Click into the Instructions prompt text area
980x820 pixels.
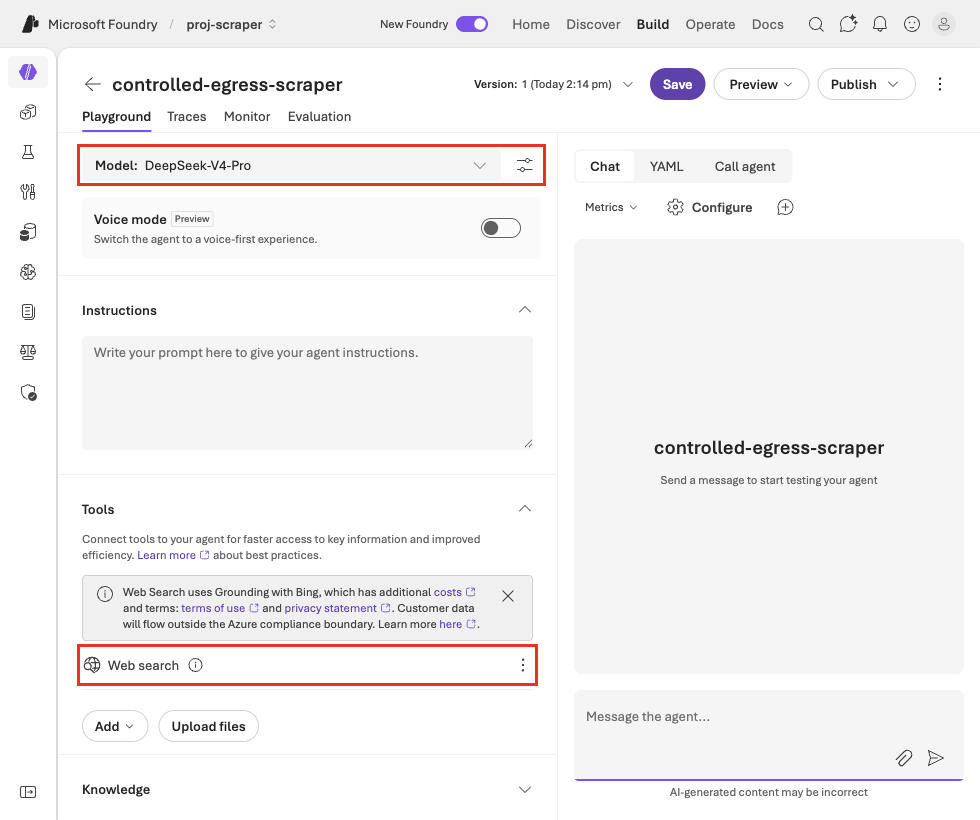pyautogui.click(x=308, y=393)
